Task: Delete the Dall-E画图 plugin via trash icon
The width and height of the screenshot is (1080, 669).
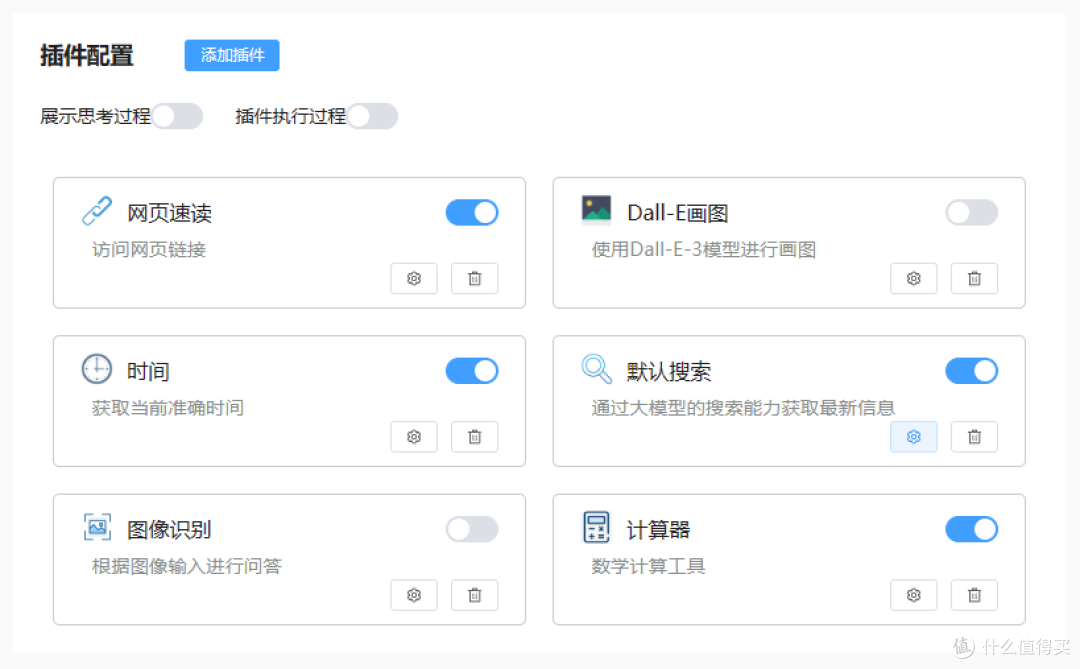Action: pyautogui.click(x=974, y=278)
